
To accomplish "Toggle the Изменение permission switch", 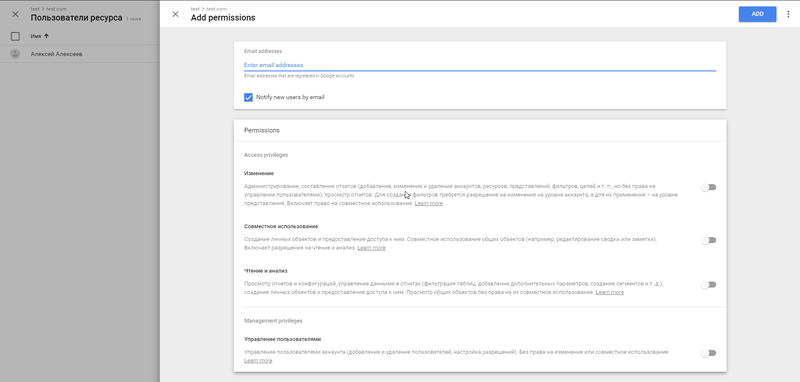I will coord(708,187).
